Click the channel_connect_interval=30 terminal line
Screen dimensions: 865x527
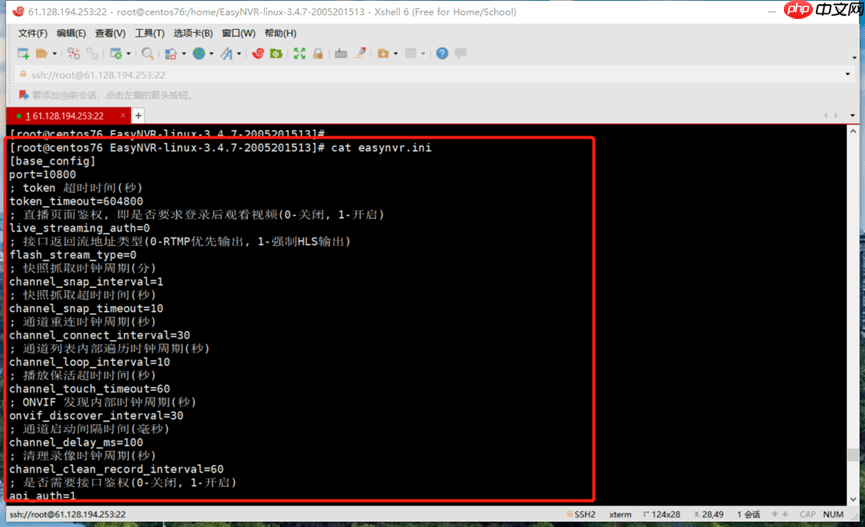99,335
